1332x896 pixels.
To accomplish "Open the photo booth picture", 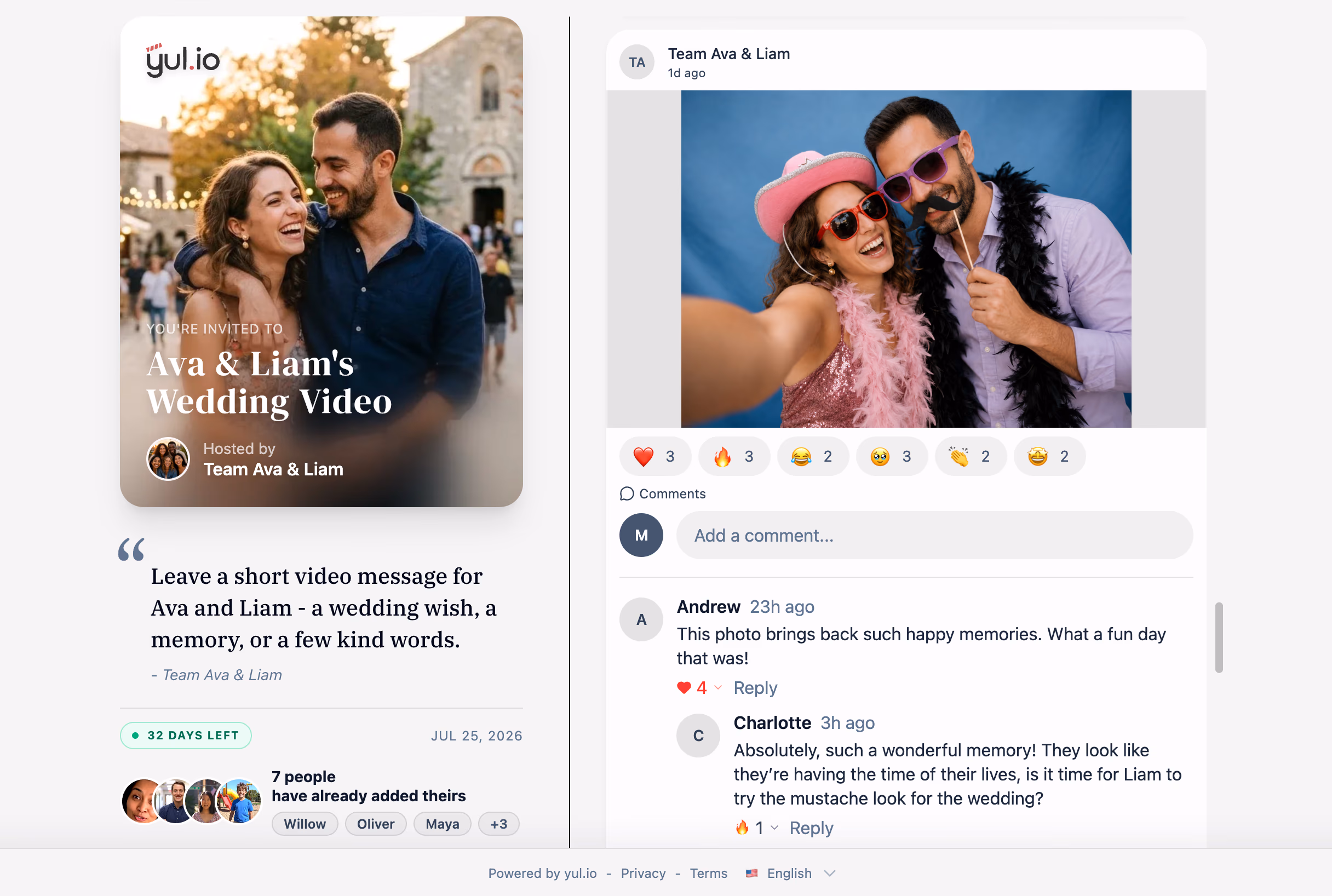I will [906, 259].
